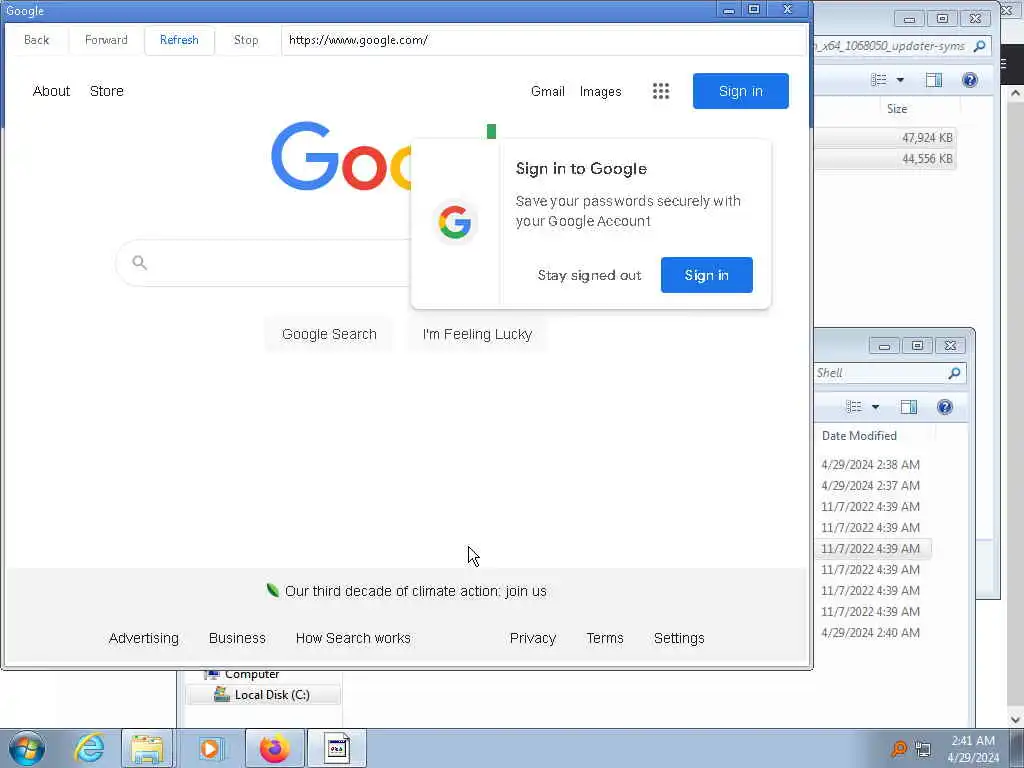
Task: Click the Stop button in browser toolbar
Action: click(x=246, y=40)
